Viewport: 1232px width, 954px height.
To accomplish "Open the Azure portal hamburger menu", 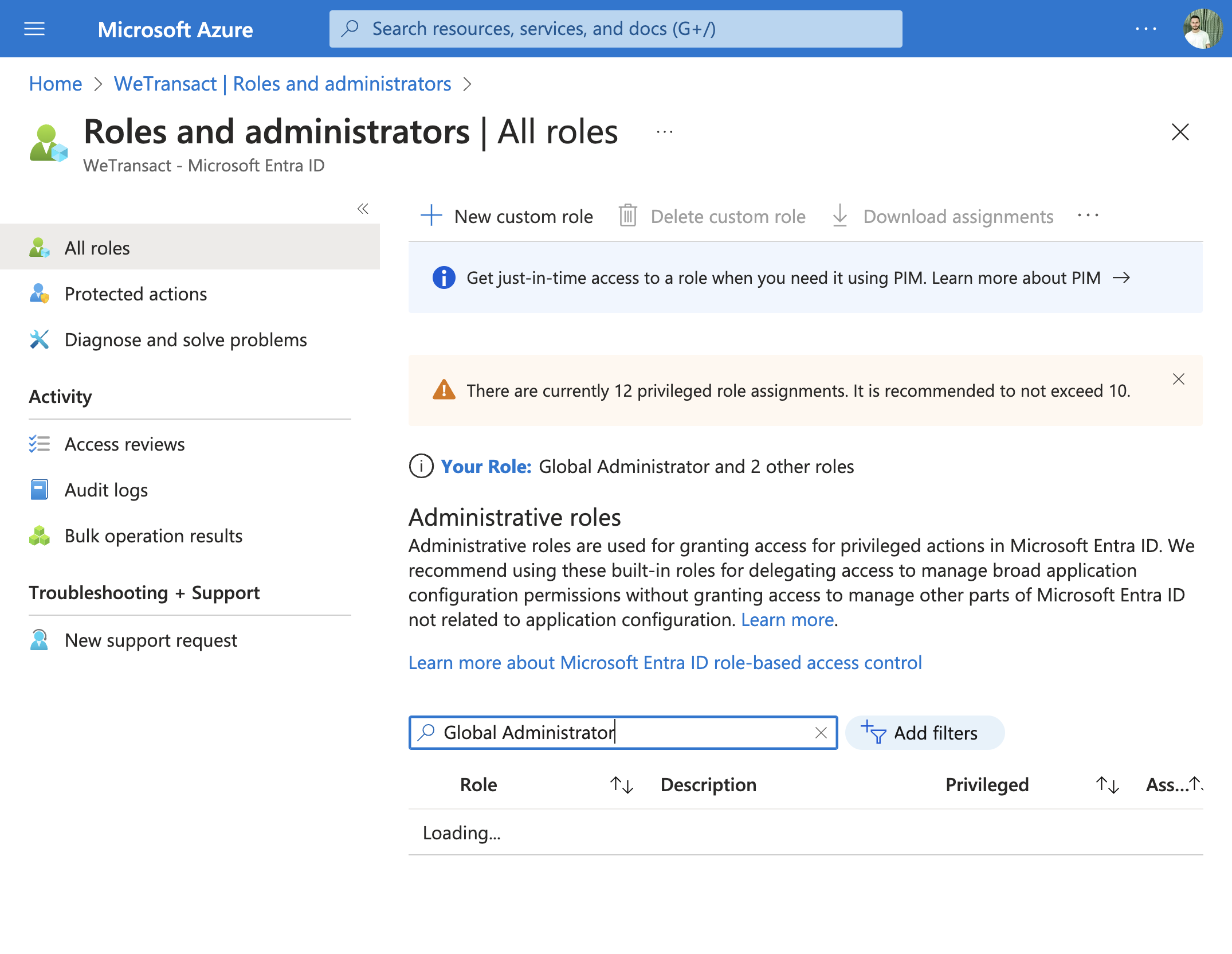I will 34,29.
